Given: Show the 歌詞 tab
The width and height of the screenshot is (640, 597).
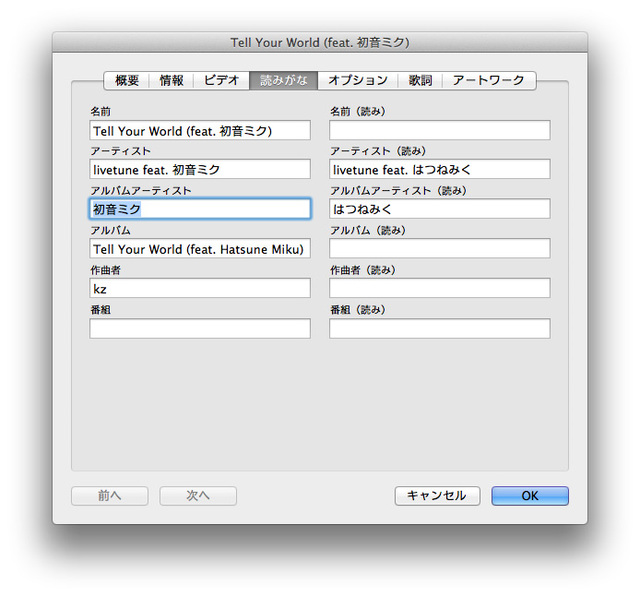Looking at the screenshot, I should [420, 80].
